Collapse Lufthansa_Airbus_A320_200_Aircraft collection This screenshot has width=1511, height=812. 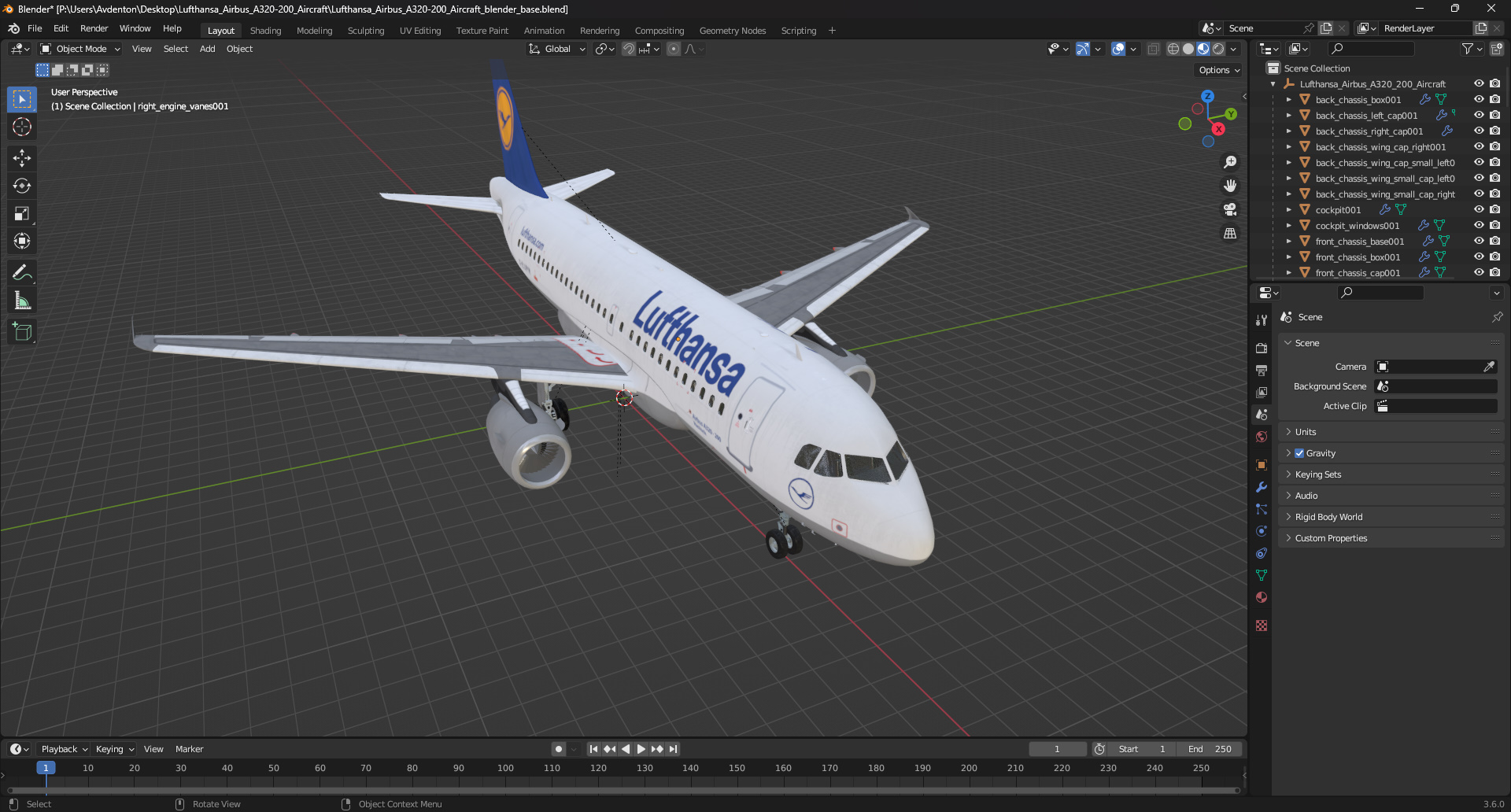coord(1273,84)
